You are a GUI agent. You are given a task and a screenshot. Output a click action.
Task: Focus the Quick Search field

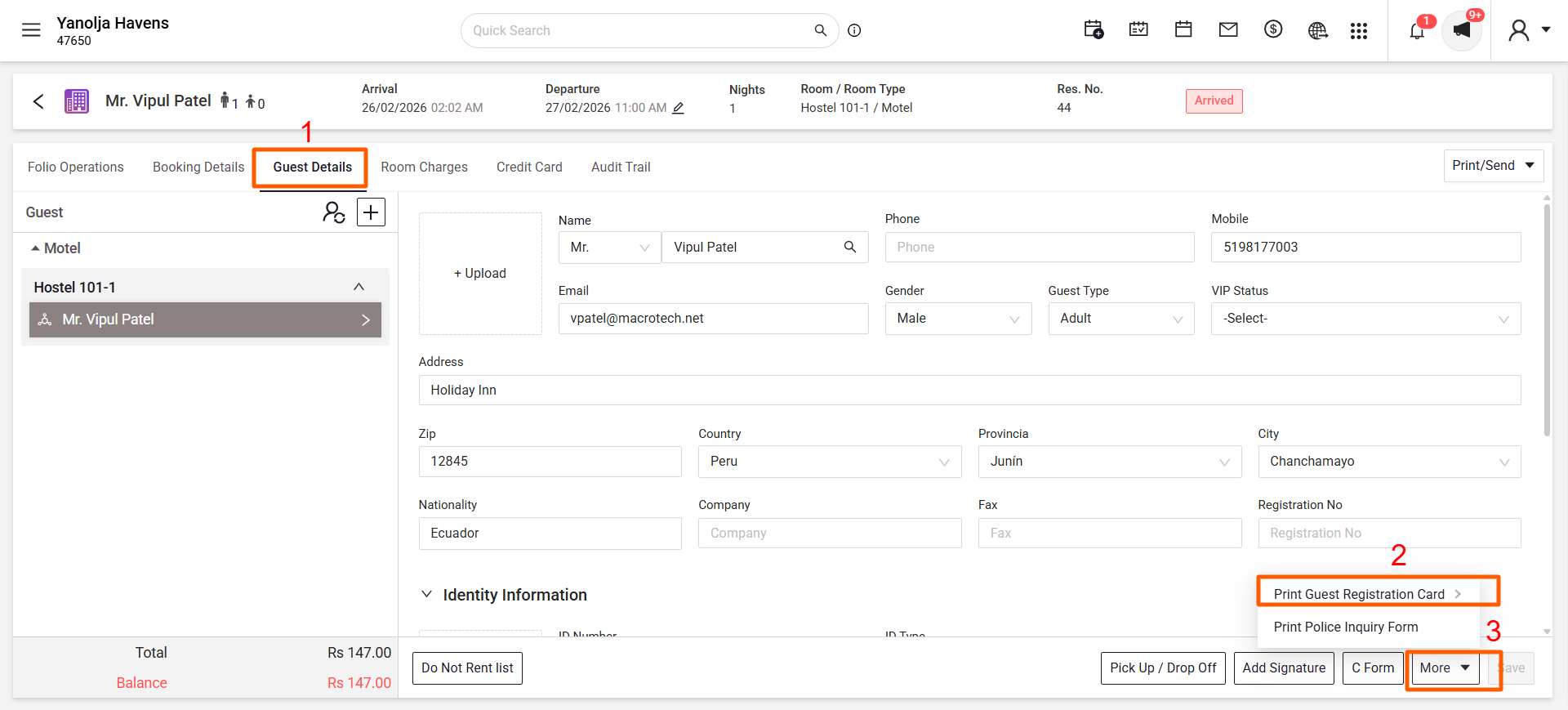637,30
